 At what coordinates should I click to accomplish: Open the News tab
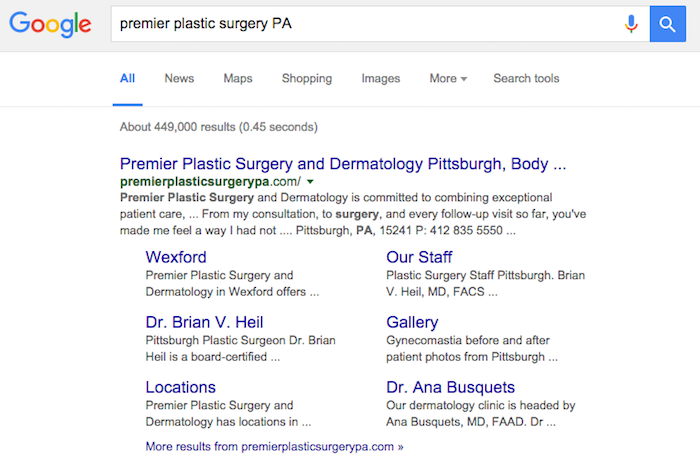[179, 79]
